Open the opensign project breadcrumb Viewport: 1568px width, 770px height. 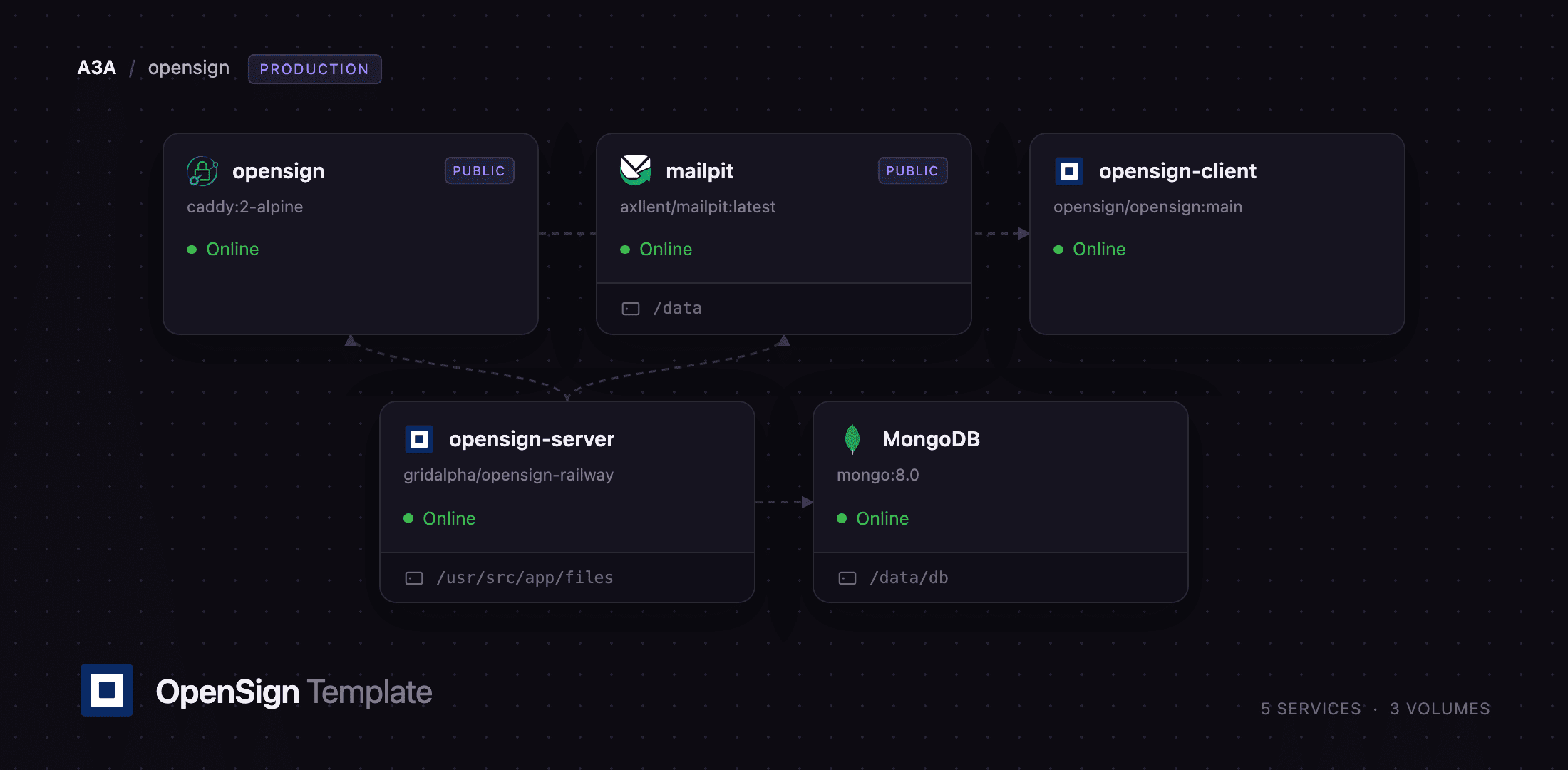coord(189,68)
